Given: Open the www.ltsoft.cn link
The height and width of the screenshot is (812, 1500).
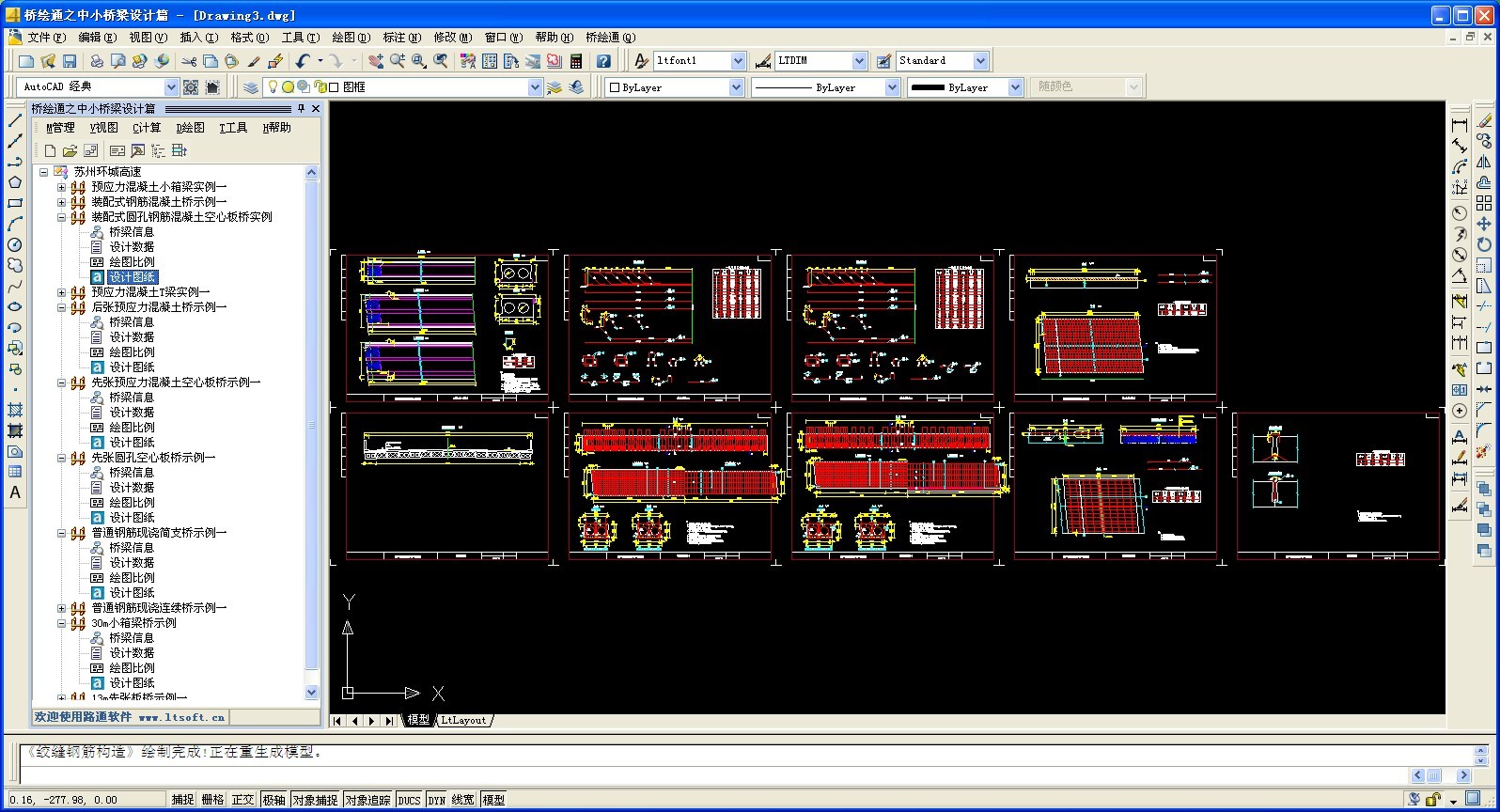Looking at the screenshot, I should click(x=181, y=717).
